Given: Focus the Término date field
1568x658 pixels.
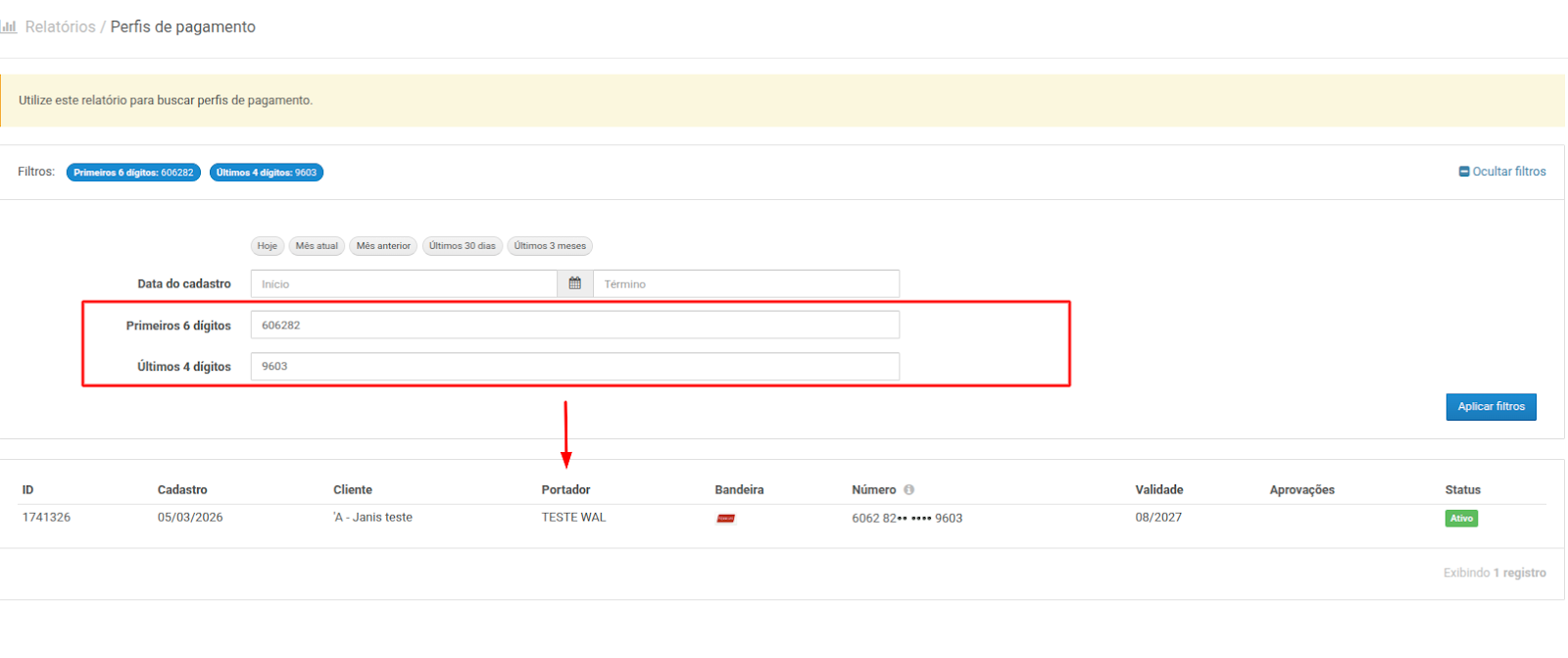Looking at the screenshot, I should 746,283.
